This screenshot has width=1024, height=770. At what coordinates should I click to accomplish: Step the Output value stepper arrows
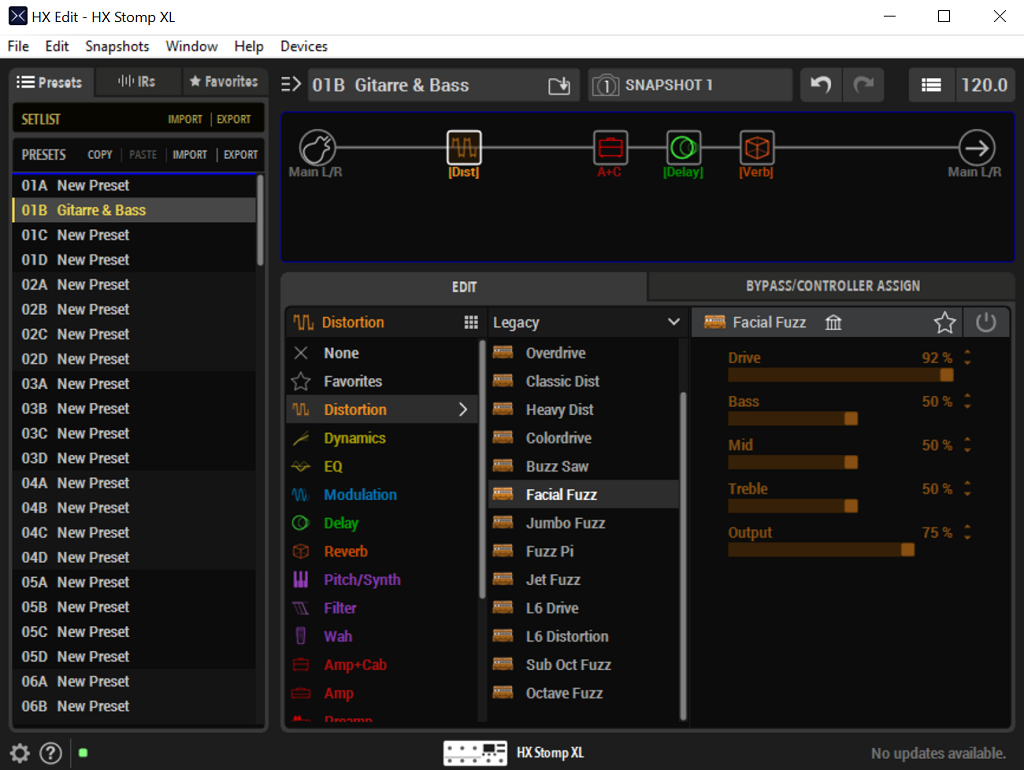[967, 532]
